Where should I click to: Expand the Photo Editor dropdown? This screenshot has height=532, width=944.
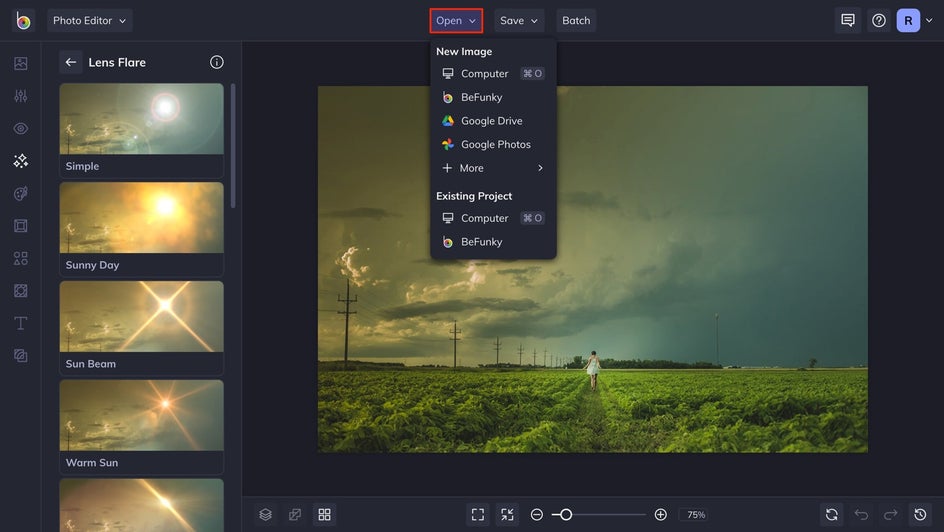tap(90, 20)
